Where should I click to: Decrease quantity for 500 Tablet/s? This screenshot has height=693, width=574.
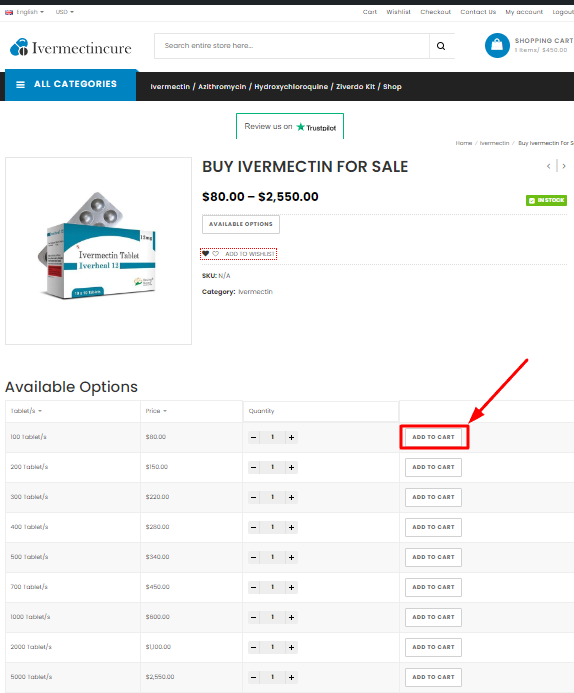coord(254,558)
